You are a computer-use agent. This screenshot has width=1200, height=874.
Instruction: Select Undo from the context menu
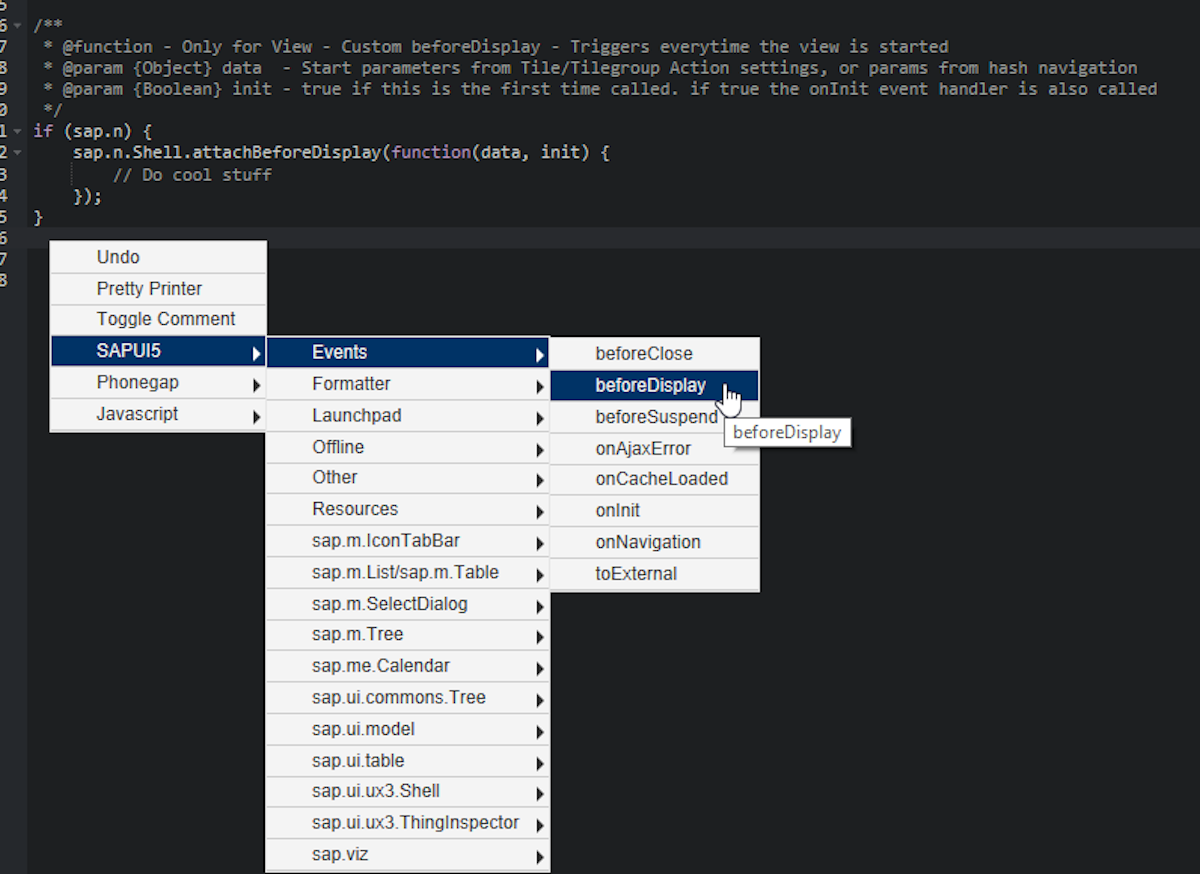[x=118, y=257]
